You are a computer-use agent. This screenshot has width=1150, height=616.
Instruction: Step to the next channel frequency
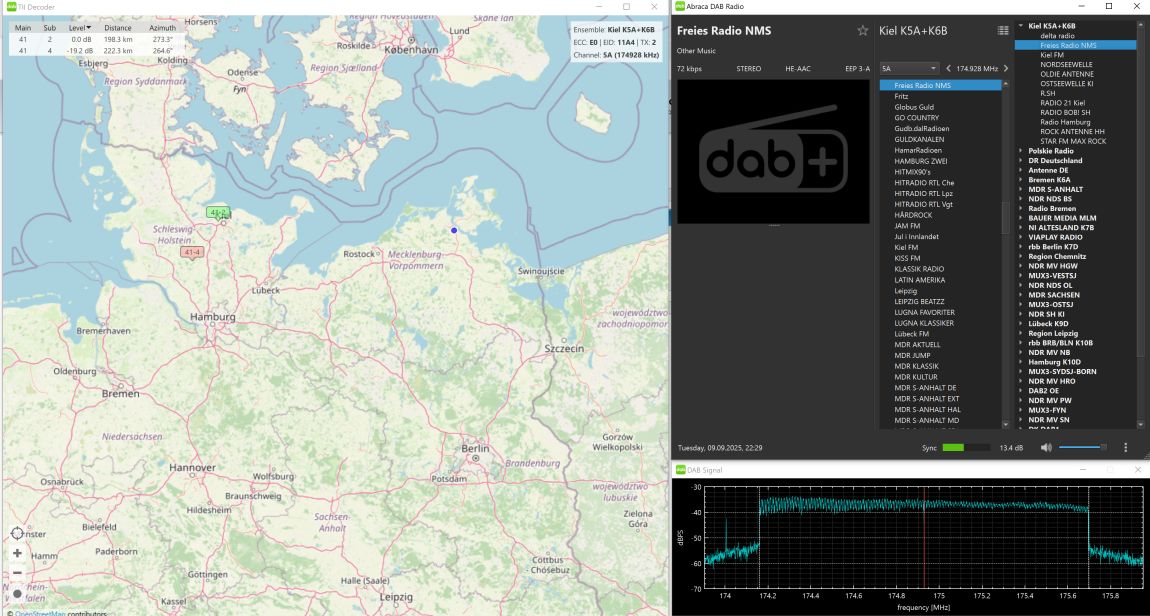coord(1005,68)
